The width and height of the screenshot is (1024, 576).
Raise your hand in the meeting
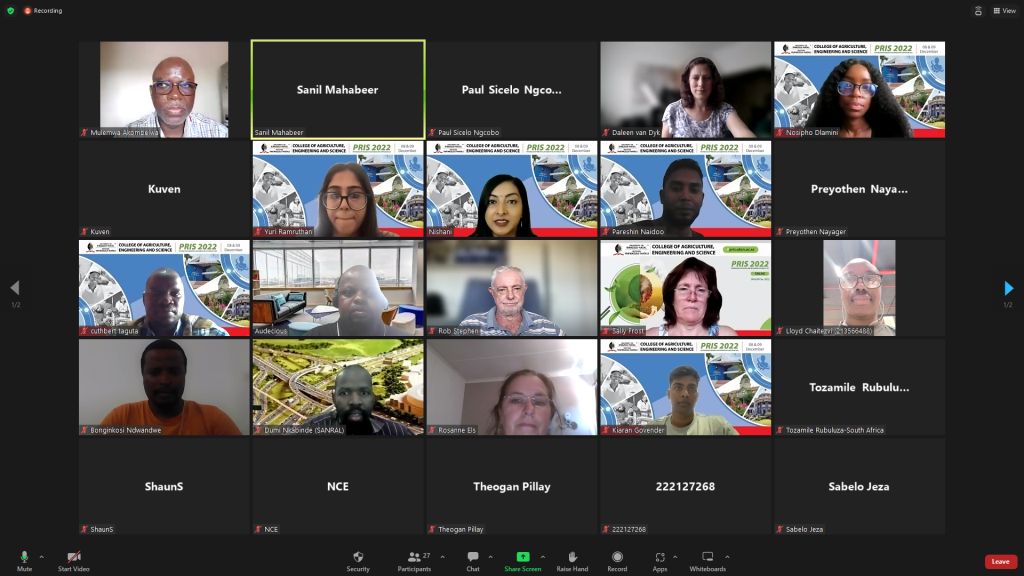point(572,560)
